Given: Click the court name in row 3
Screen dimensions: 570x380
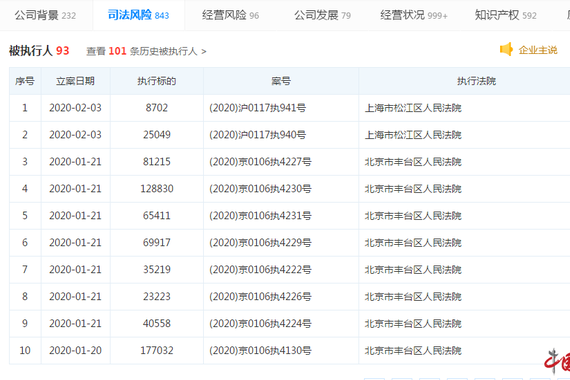Looking at the screenshot, I should [413, 162].
